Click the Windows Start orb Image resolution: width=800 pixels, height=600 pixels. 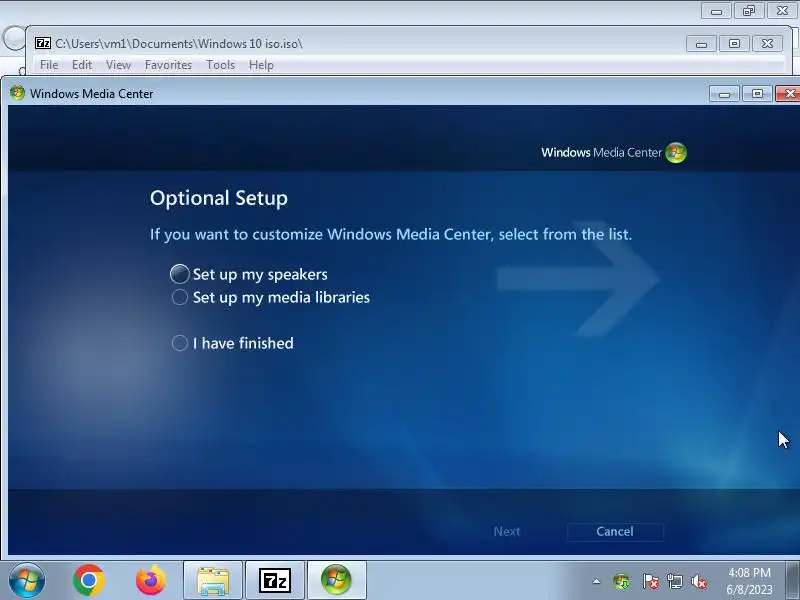click(27, 581)
